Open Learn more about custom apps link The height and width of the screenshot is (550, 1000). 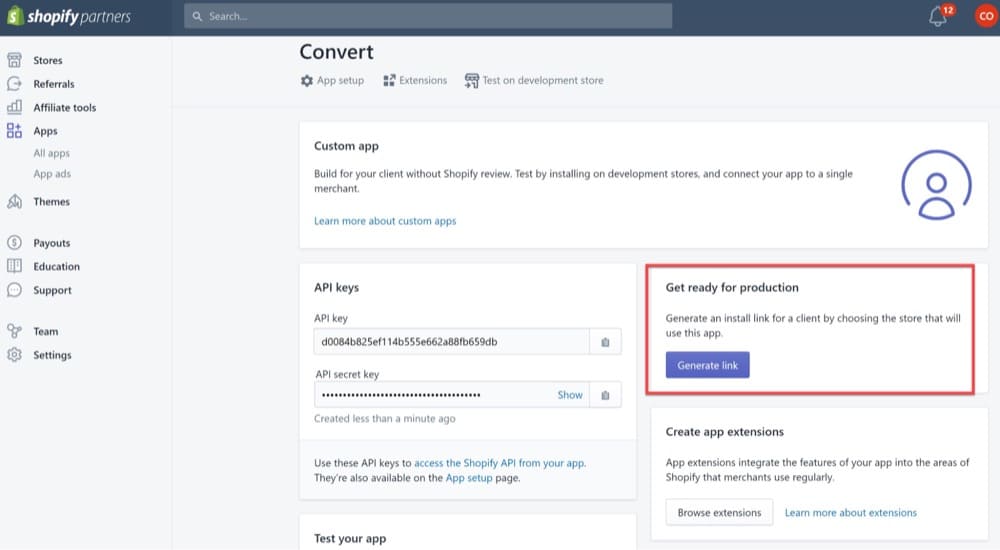coord(385,221)
